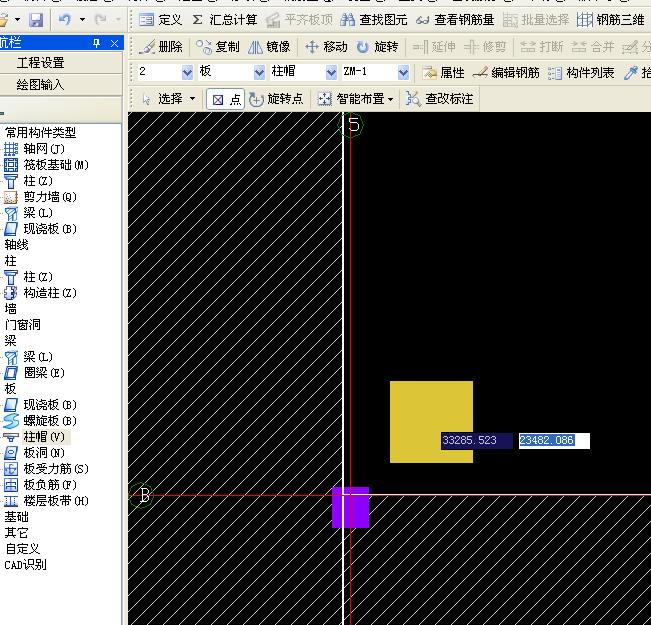Open the ZM-1 component name dropdown
This screenshot has width=651, height=625.
click(x=403, y=72)
